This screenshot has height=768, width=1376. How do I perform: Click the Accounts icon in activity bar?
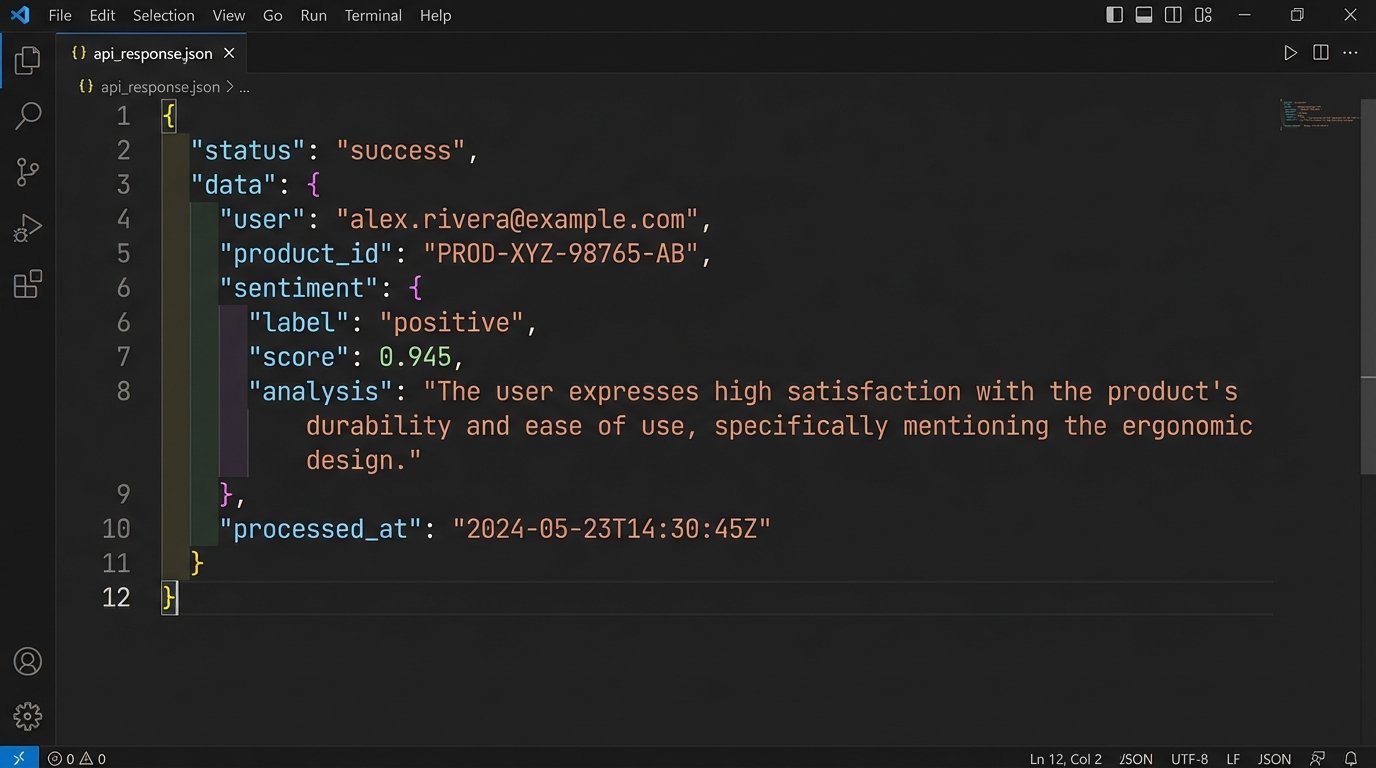tap(27, 661)
